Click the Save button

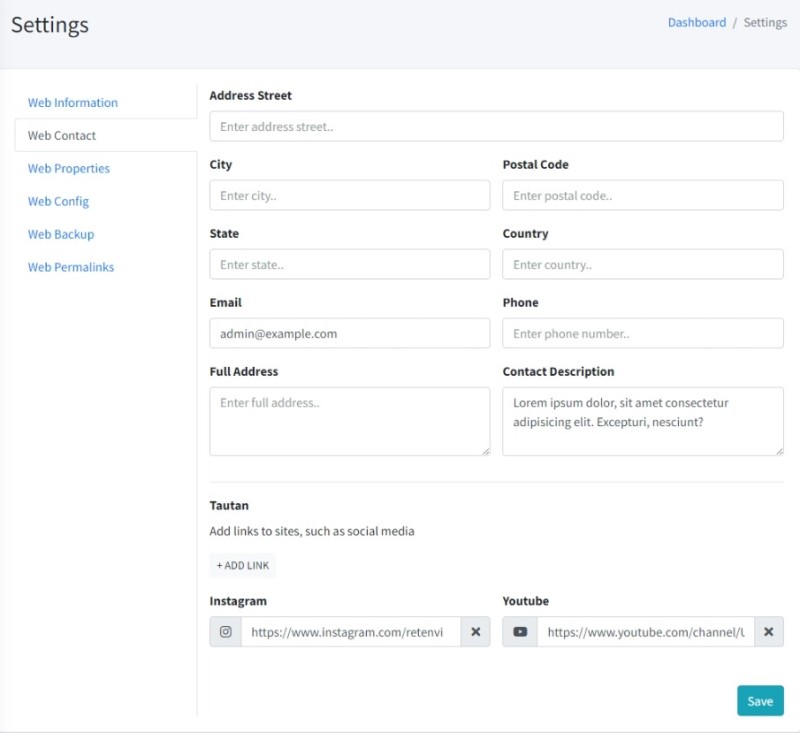click(760, 701)
